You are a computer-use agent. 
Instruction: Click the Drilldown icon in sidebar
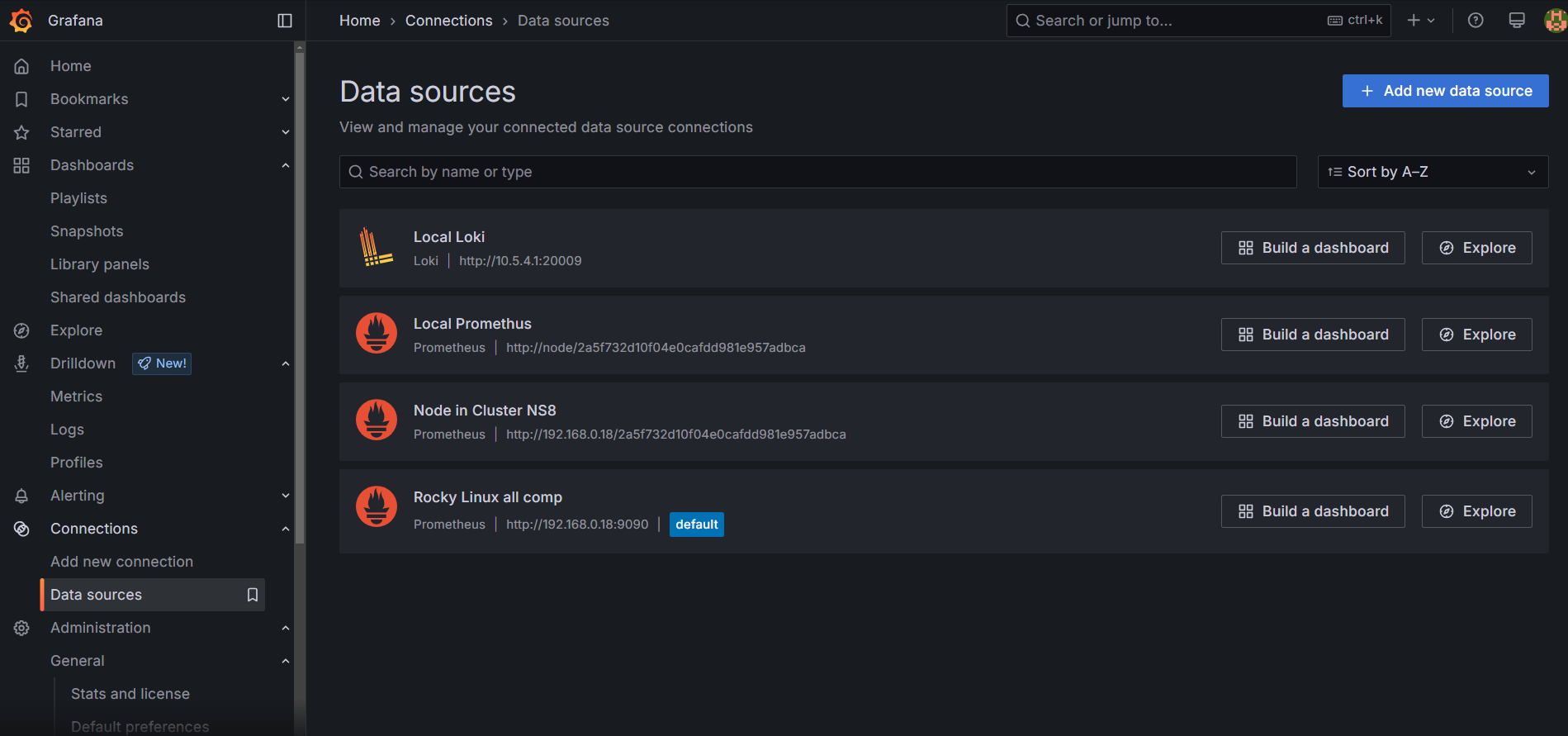click(21, 363)
